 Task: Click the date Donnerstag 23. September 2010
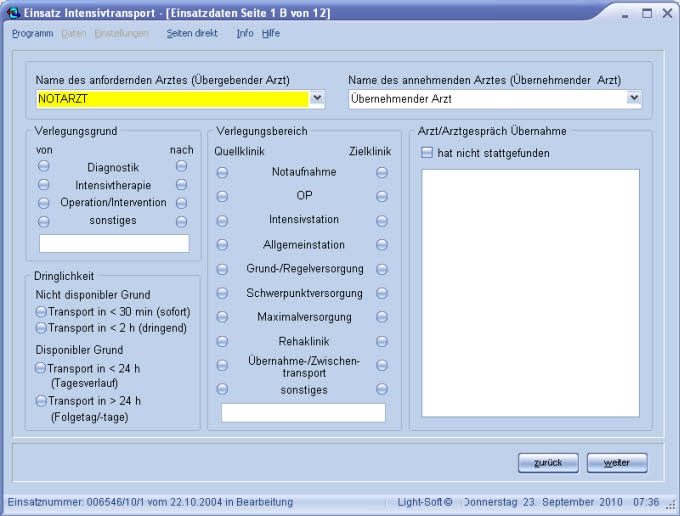[543, 502]
